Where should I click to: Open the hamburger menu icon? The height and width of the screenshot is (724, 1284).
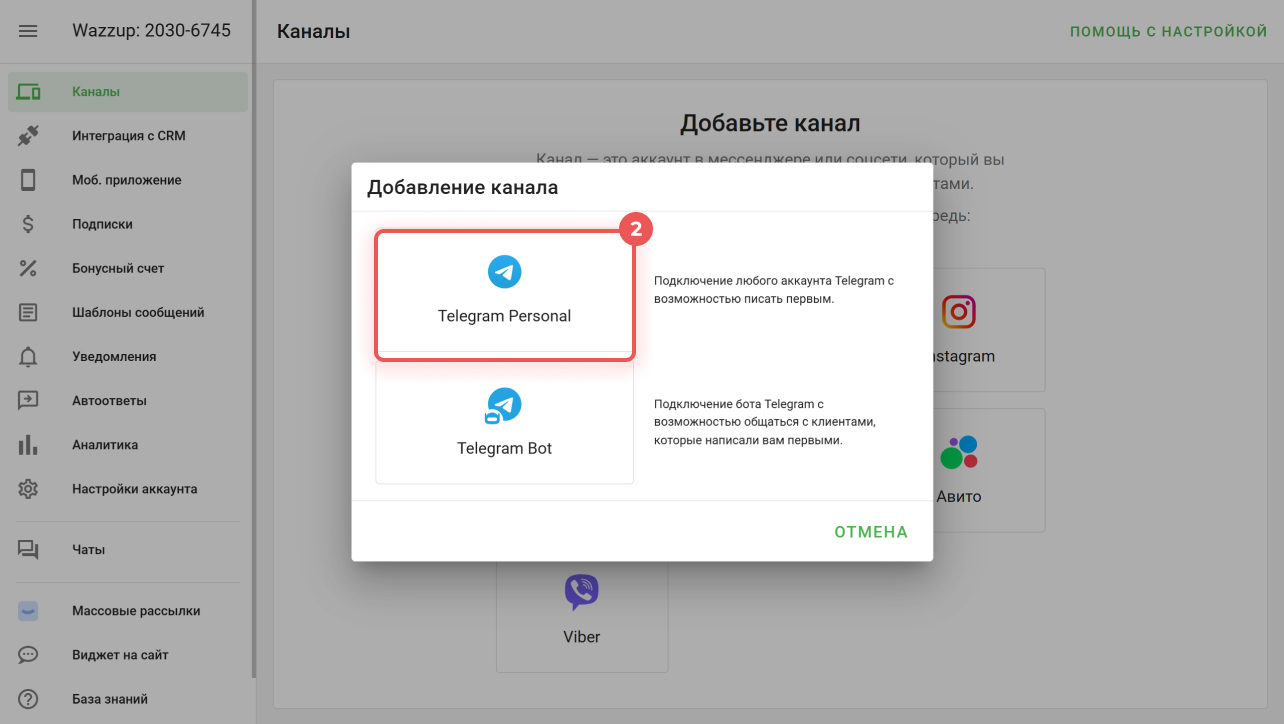click(x=28, y=31)
